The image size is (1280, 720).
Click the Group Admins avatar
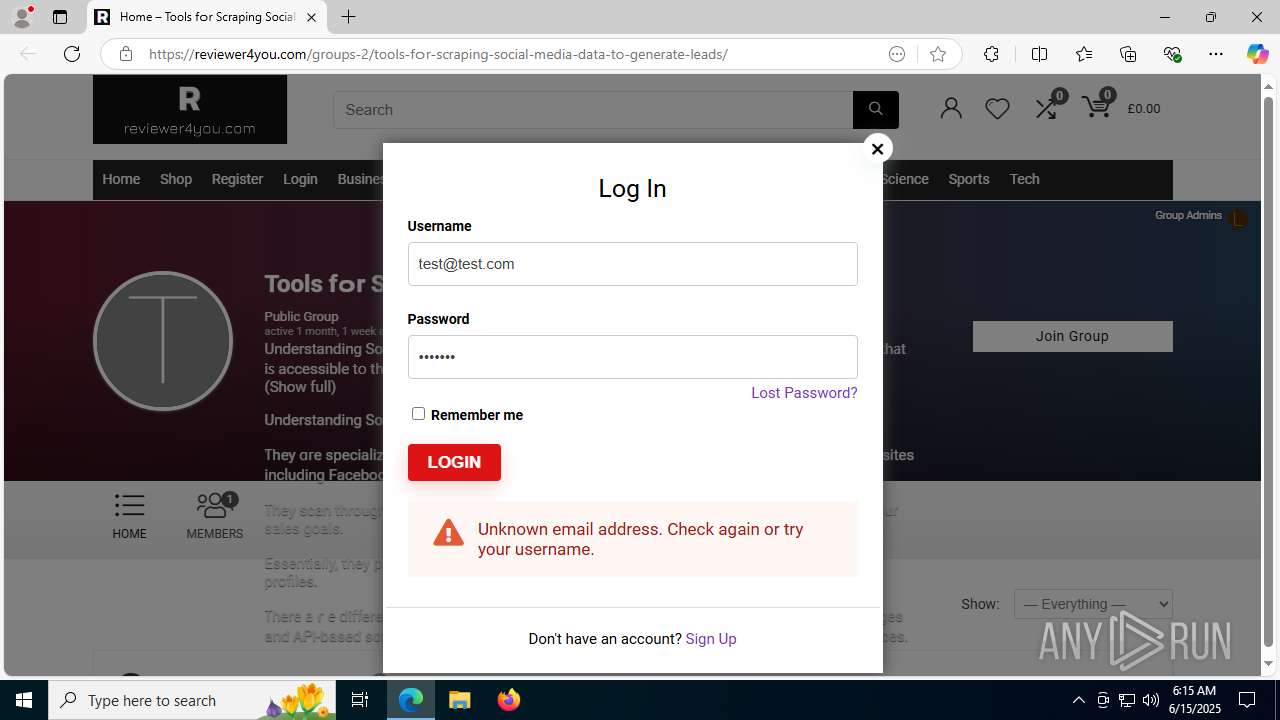coord(1238,217)
